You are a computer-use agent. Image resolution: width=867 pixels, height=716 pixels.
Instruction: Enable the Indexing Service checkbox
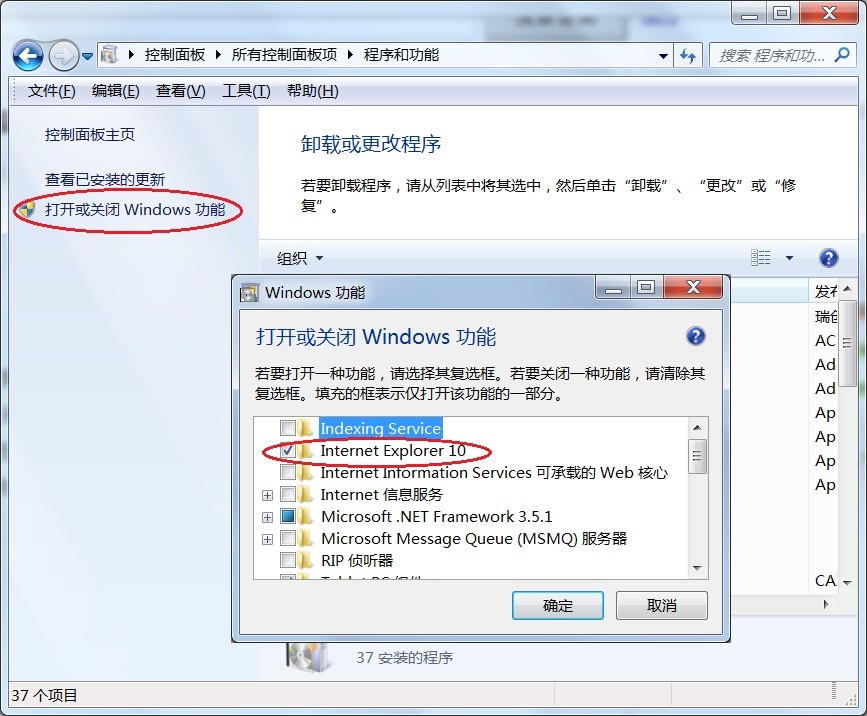(288, 428)
